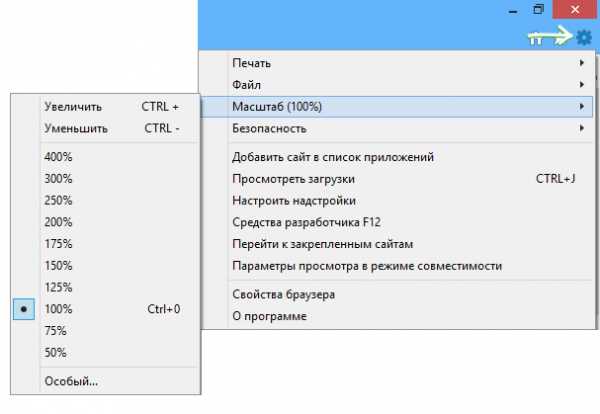Screen dimensions: 600x414
Task: Set zoom level to 150%
Action: click(58, 265)
